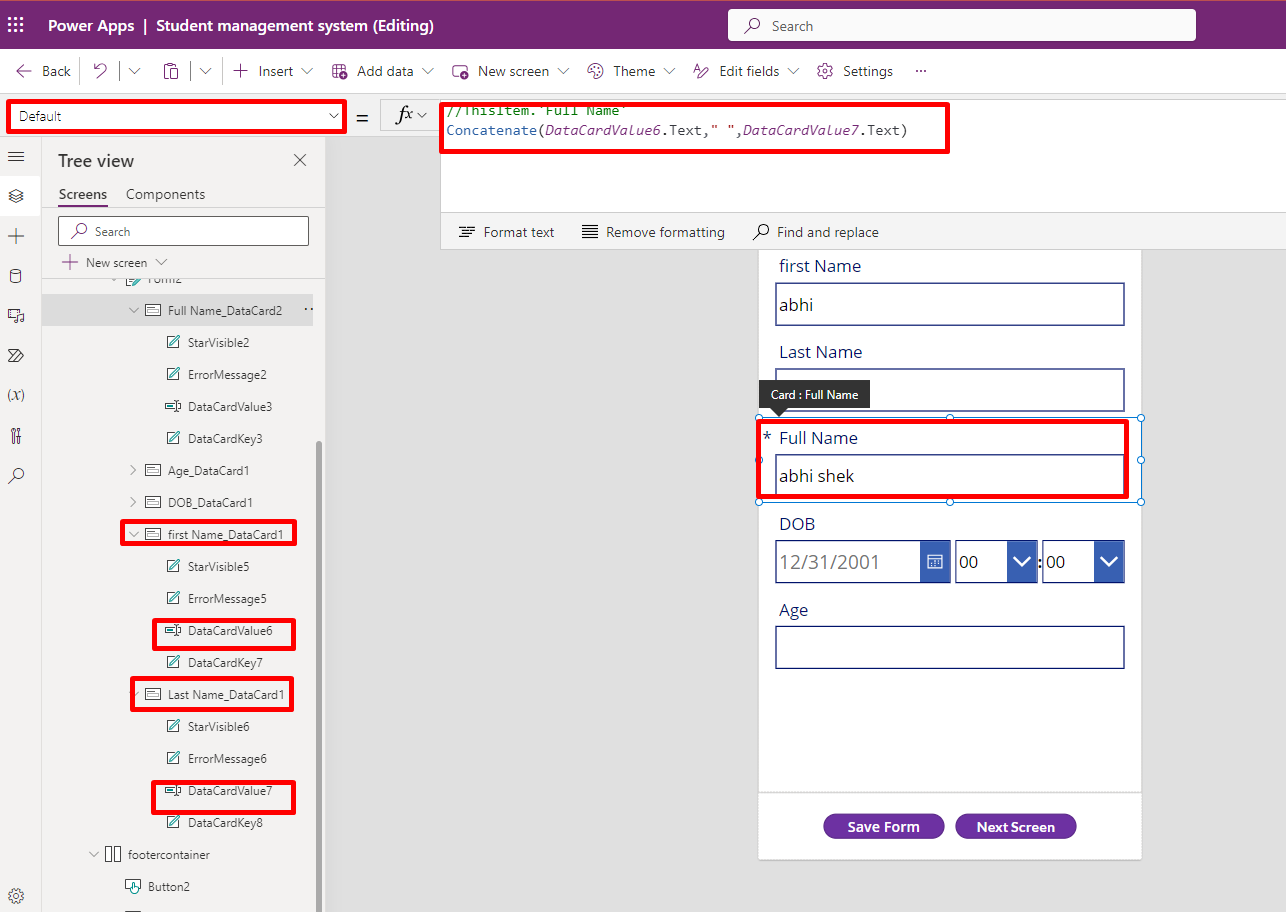Select DataCardKey7 in the tree

tap(225, 663)
